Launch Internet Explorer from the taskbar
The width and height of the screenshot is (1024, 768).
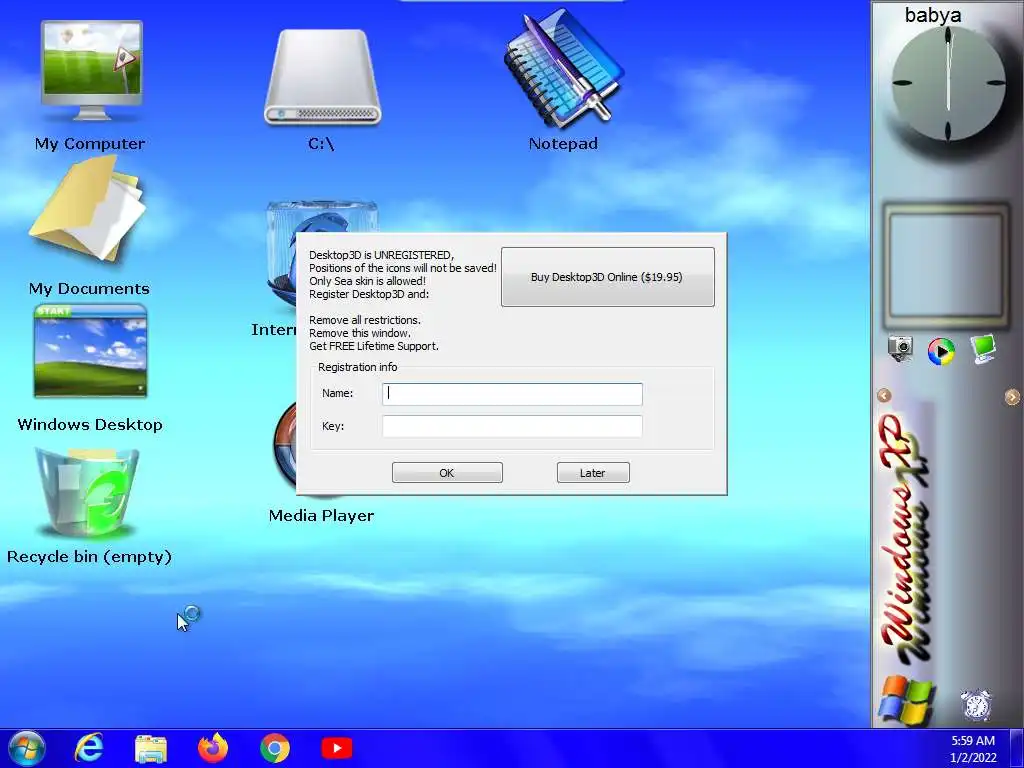[x=89, y=748]
